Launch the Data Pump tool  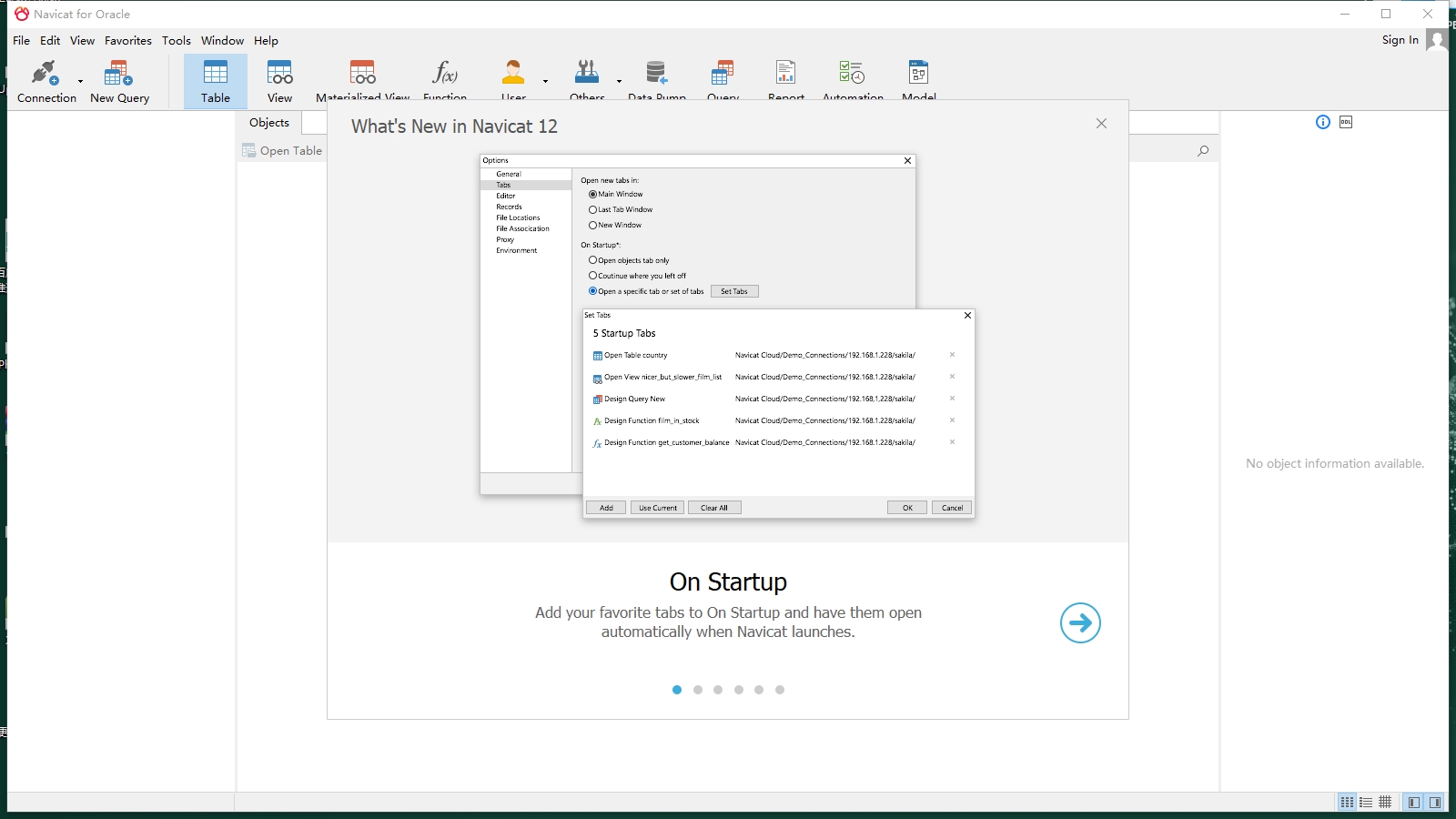click(657, 80)
